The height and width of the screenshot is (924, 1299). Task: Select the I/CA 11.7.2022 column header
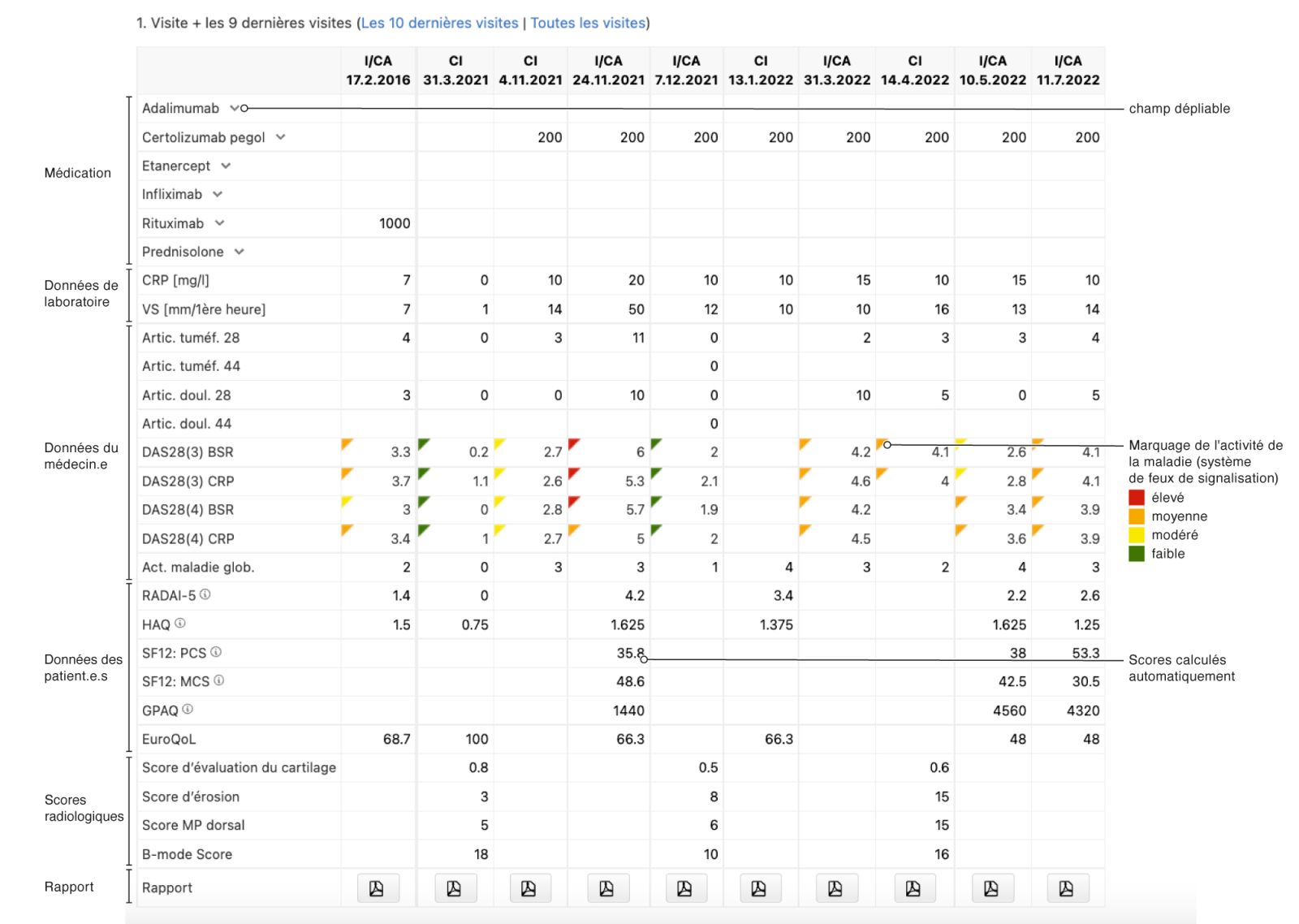click(x=1068, y=71)
